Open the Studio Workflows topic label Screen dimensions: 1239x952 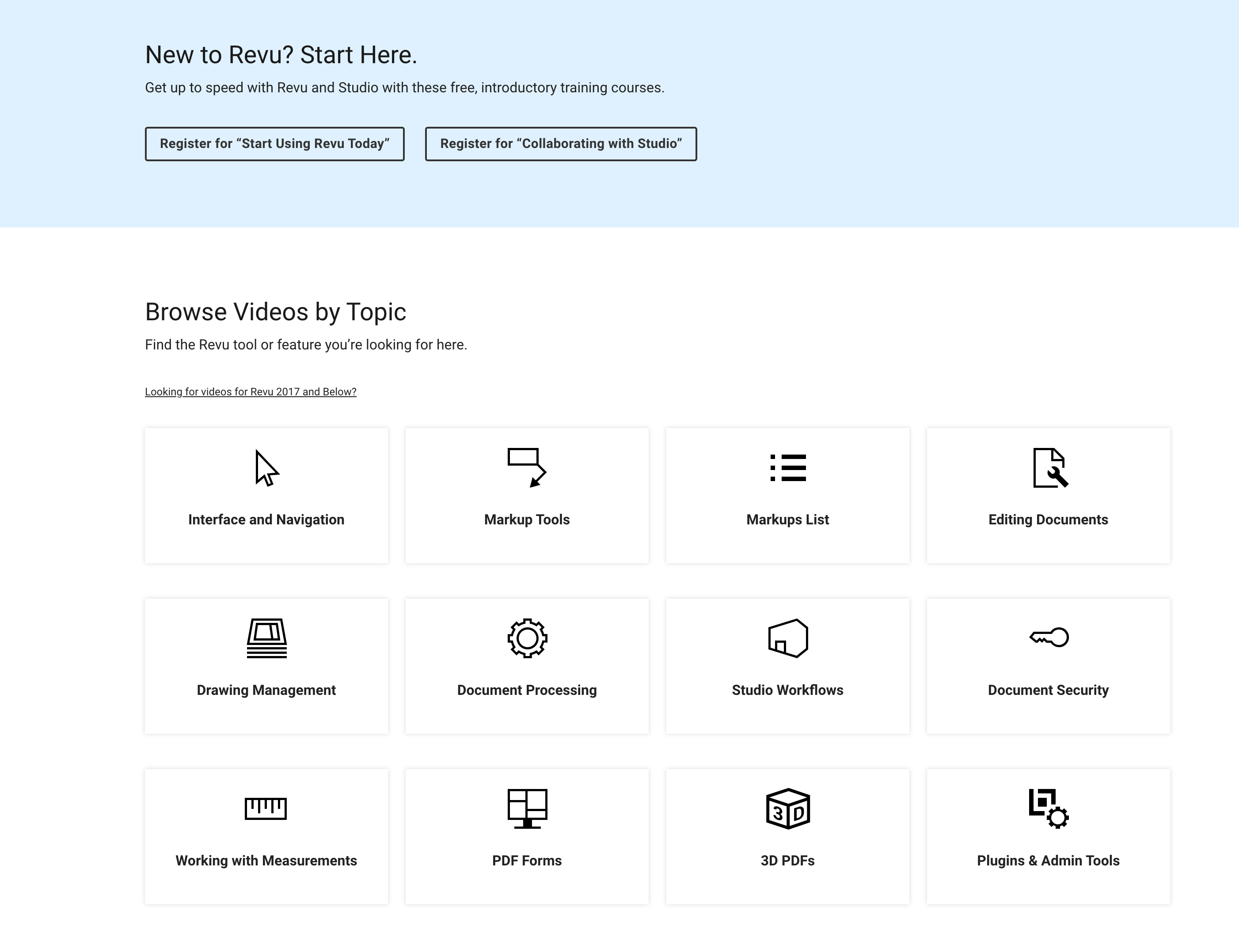[788, 690]
